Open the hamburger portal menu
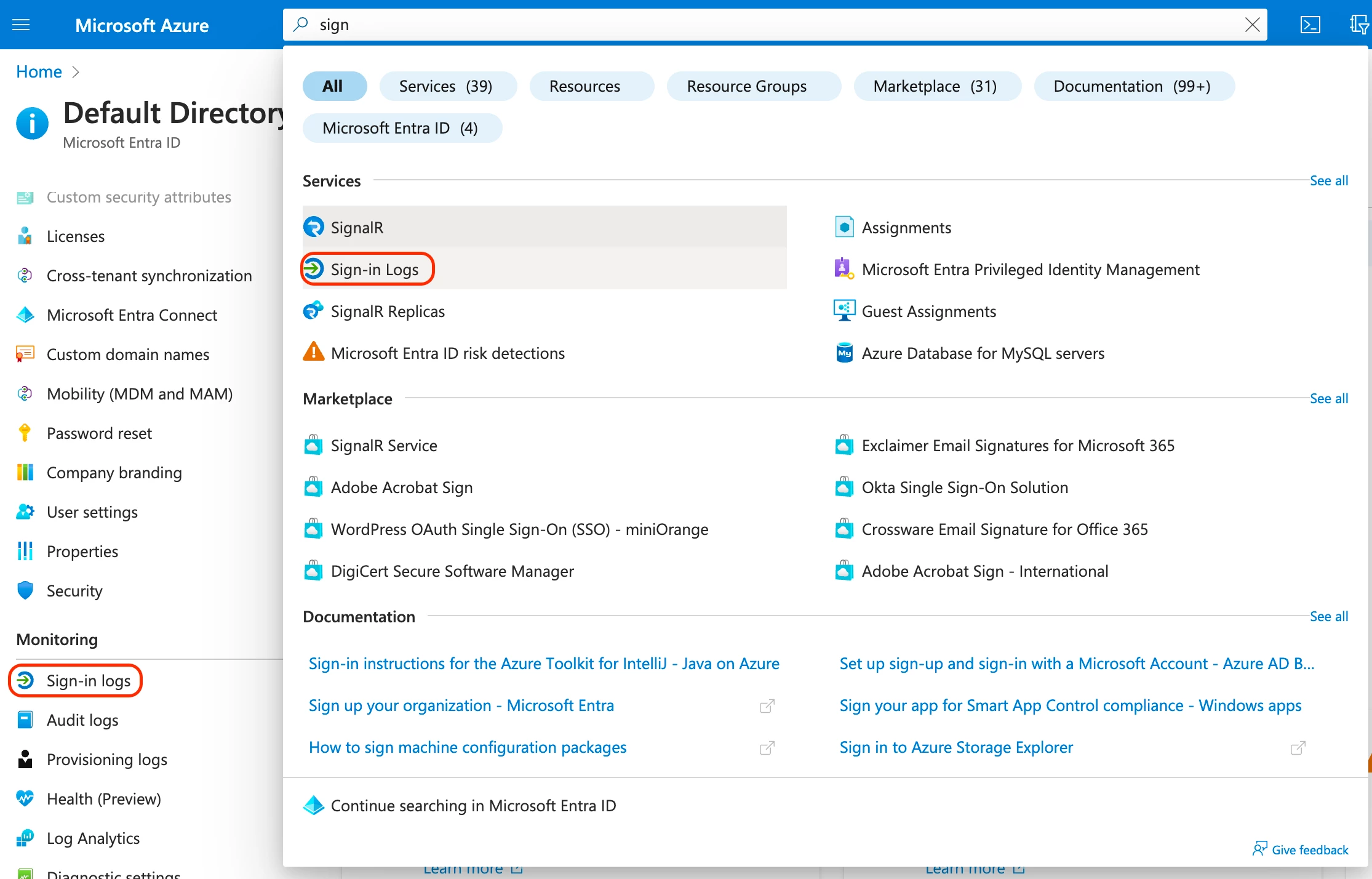1372x879 pixels. coord(21,25)
